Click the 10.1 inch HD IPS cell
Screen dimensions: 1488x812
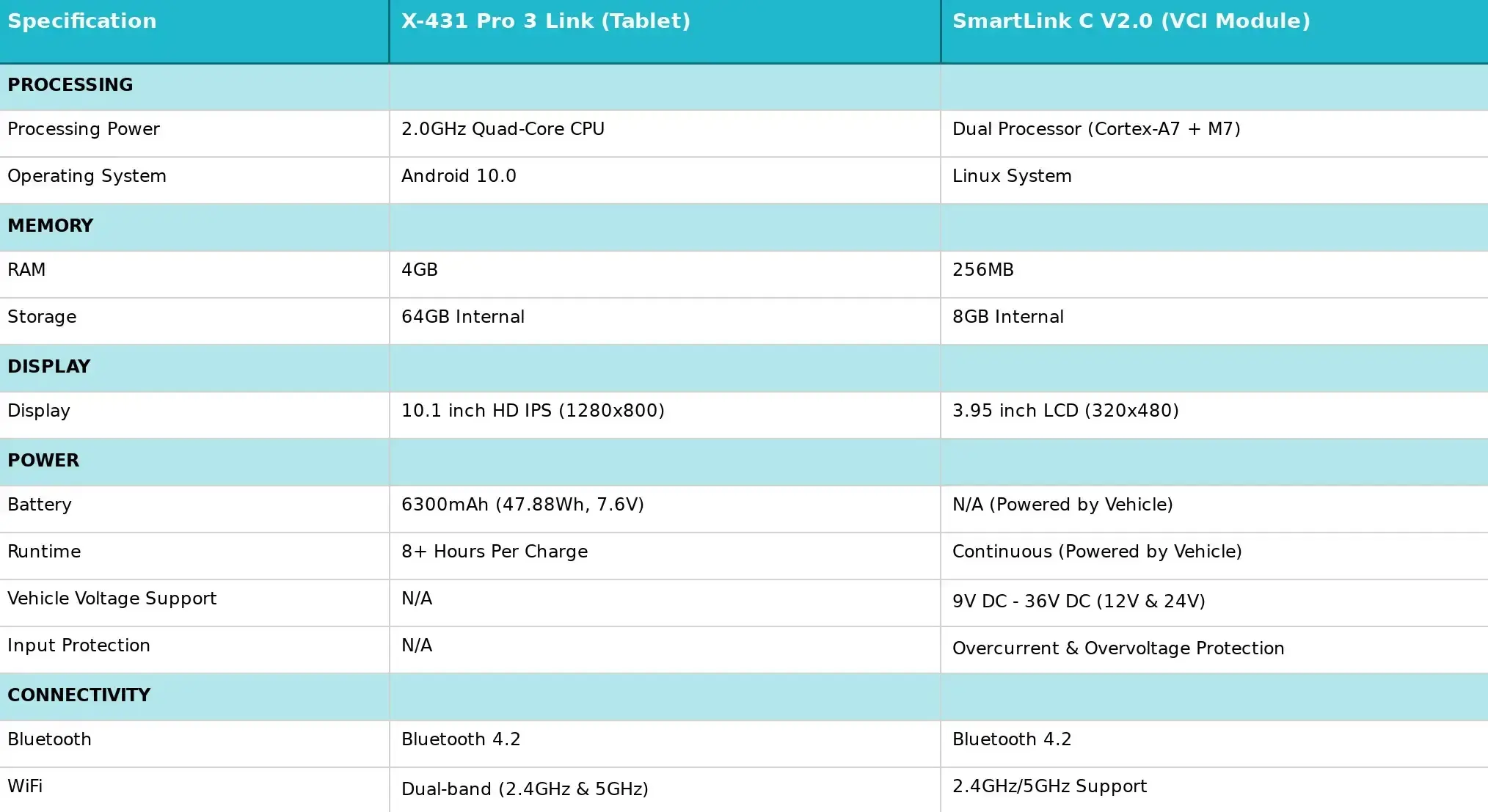pyautogui.click(x=533, y=411)
